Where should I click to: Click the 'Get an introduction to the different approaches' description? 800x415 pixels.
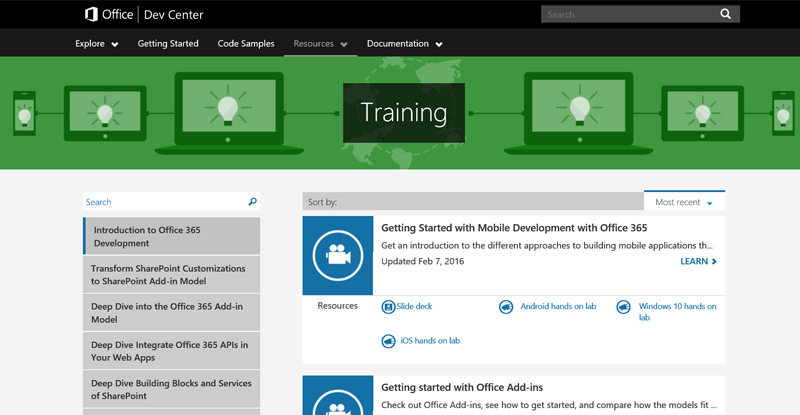point(547,246)
